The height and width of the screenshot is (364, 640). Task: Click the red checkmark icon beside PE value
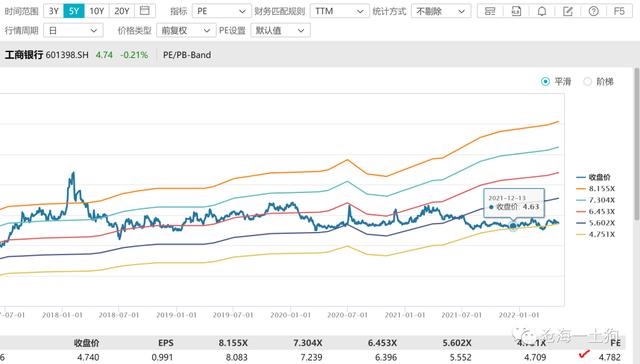click(584, 354)
